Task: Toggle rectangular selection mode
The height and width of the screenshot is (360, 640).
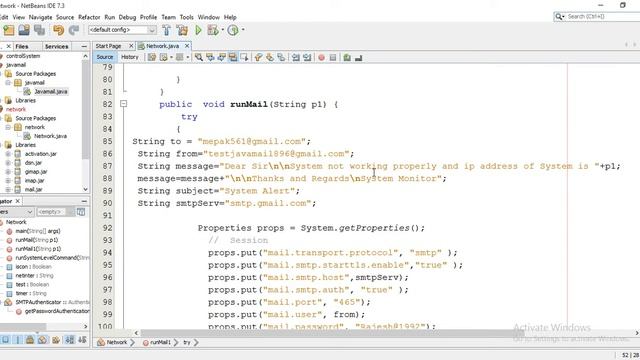Action: pos(244,58)
